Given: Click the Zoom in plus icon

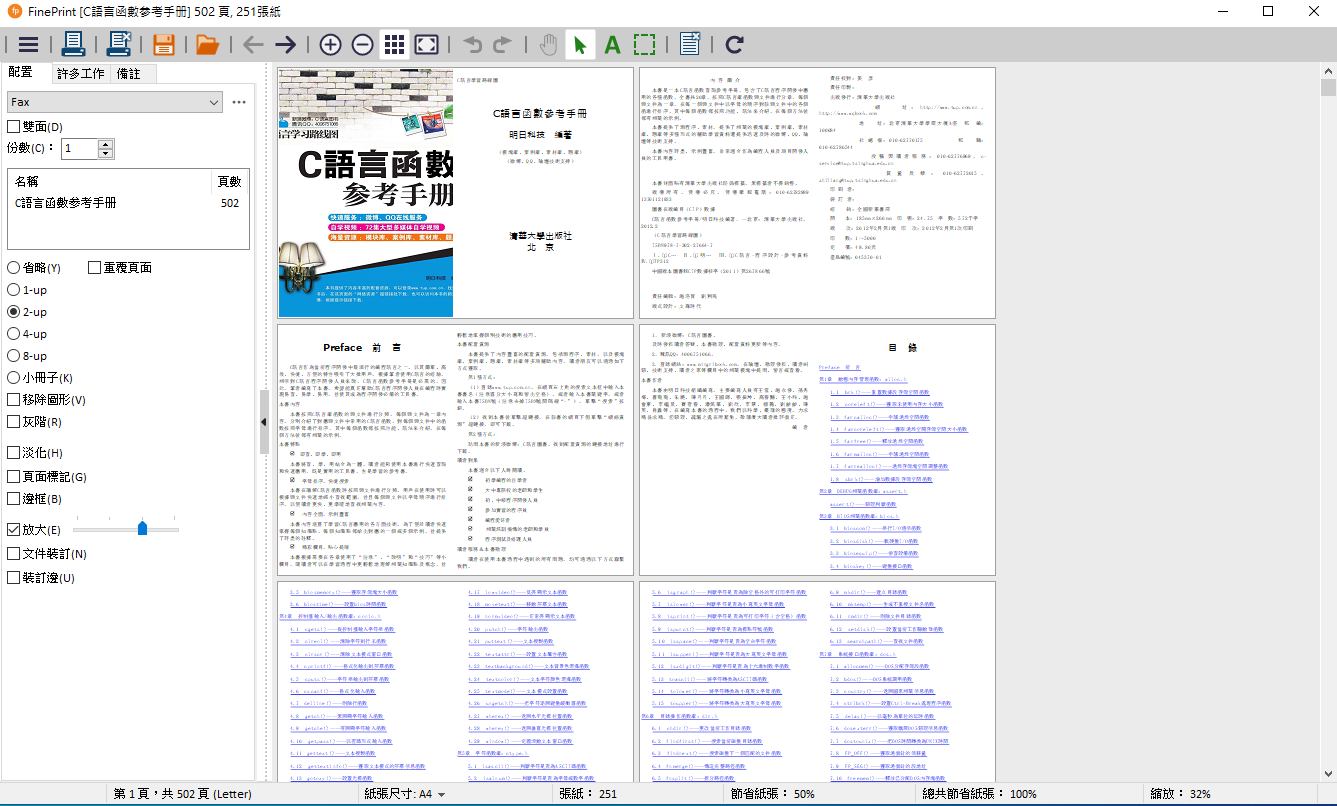Looking at the screenshot, I should click(330, 44).
